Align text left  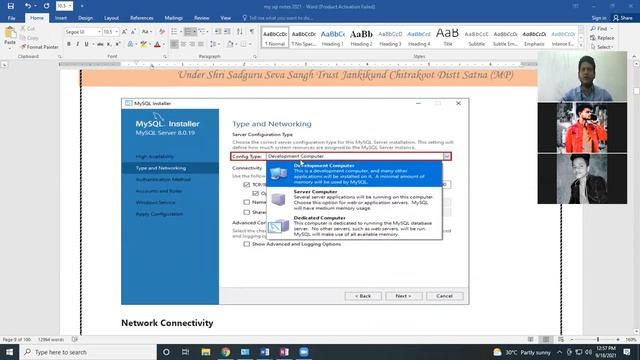point(174,44)
